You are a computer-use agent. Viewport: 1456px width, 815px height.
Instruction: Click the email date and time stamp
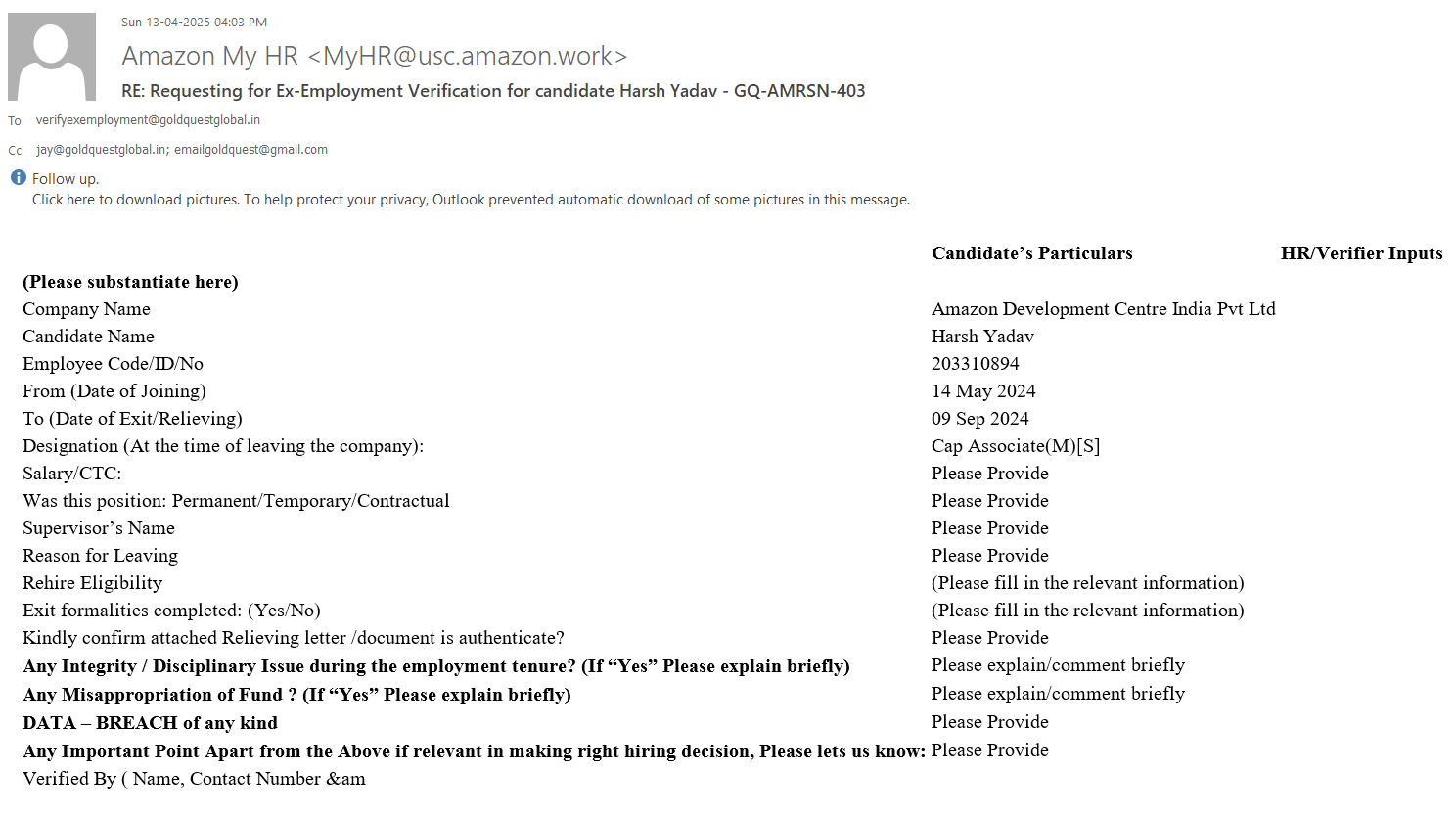point(194,22)
